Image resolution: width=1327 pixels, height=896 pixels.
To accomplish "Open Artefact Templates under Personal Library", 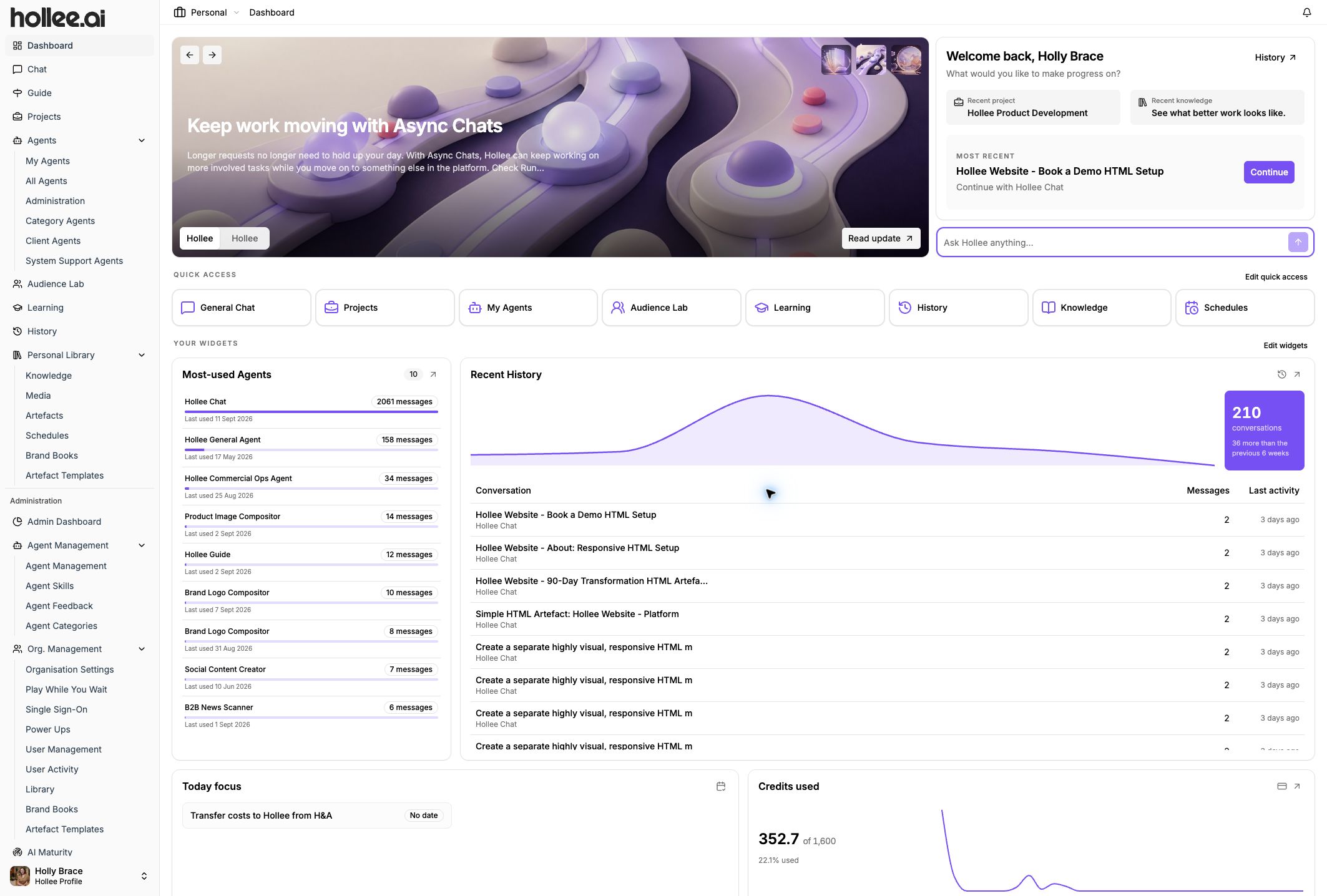I will [x=64, y=475].
